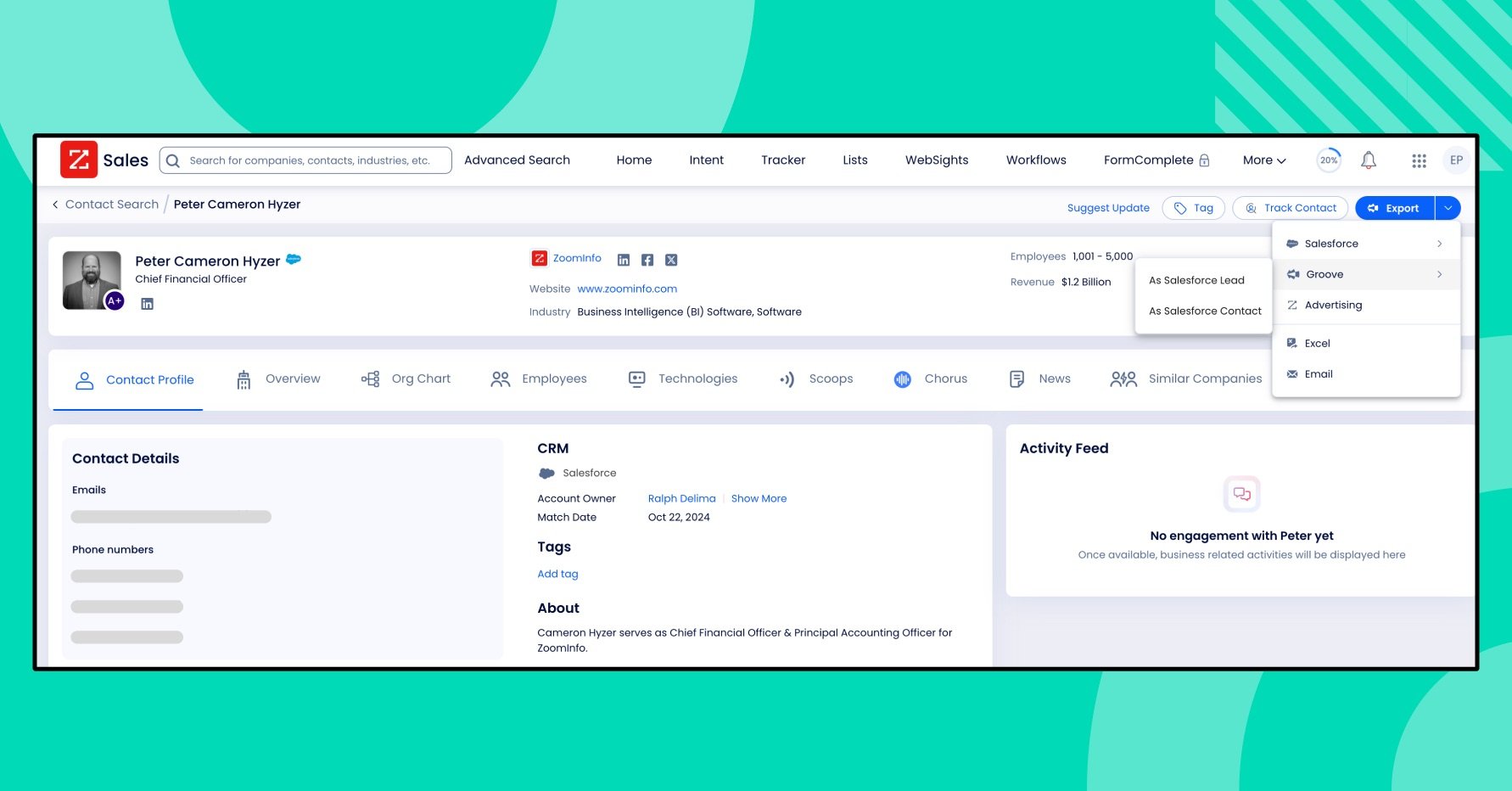Viewport: 1512px width, 791px height.
Task: Choose Excel from the Export menu
Action: pyautogui.click(x=1317, y=343)
